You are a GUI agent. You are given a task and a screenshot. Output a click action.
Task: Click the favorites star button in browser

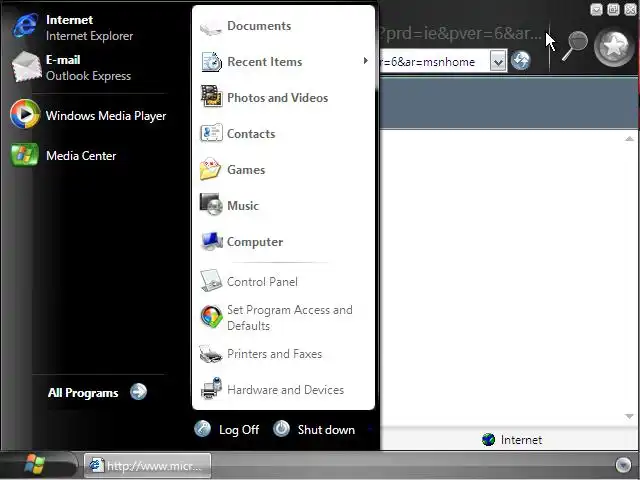point(614,47)
